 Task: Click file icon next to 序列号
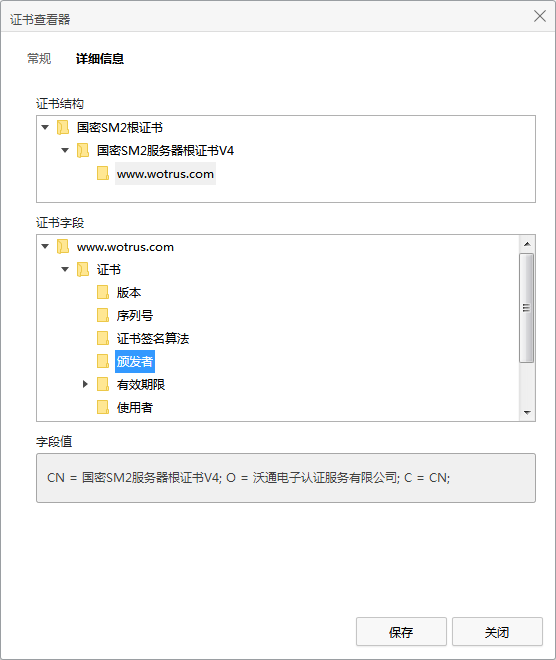tap(103, 315)
